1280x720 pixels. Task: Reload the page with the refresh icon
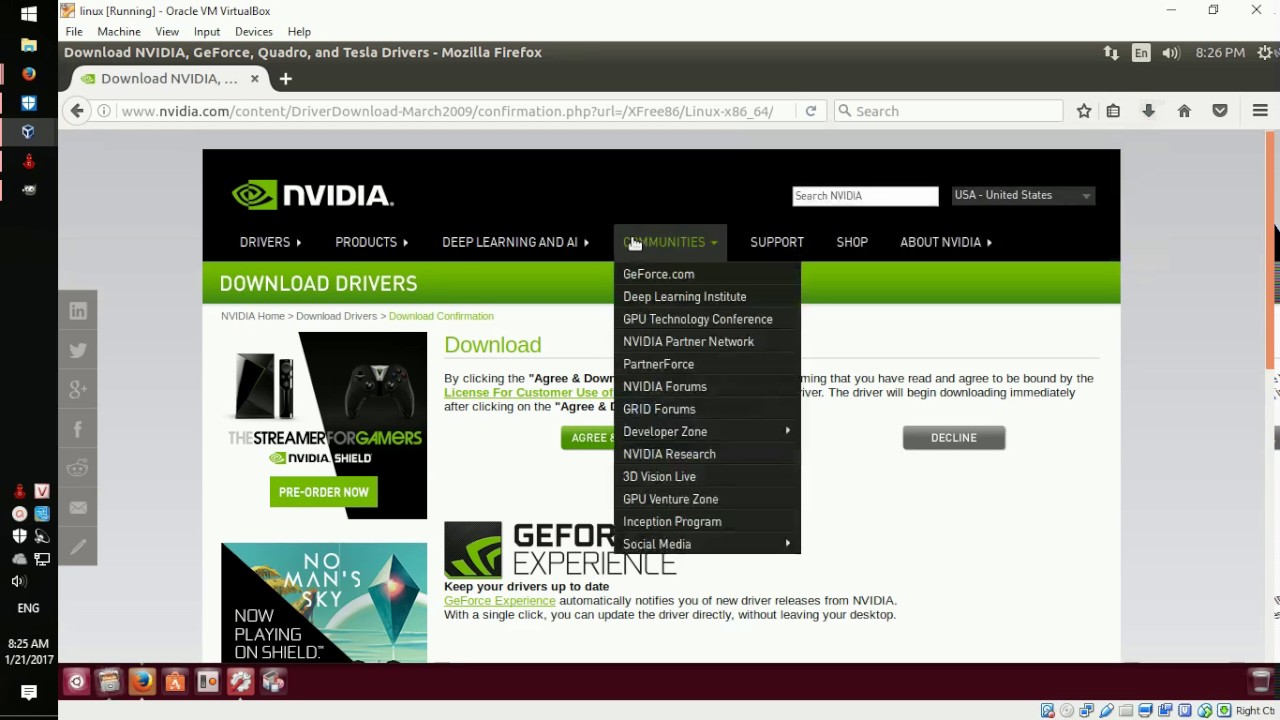[811, 111]
